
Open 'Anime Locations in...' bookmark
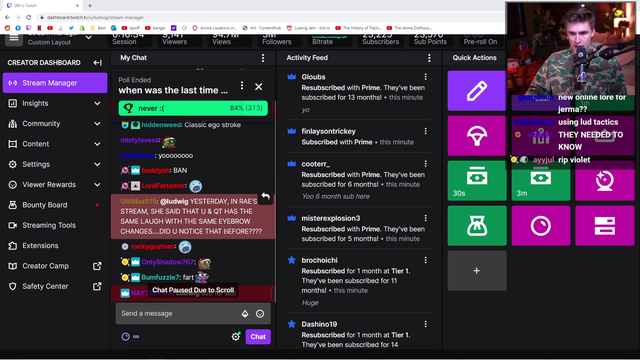(x=214, y=28)
